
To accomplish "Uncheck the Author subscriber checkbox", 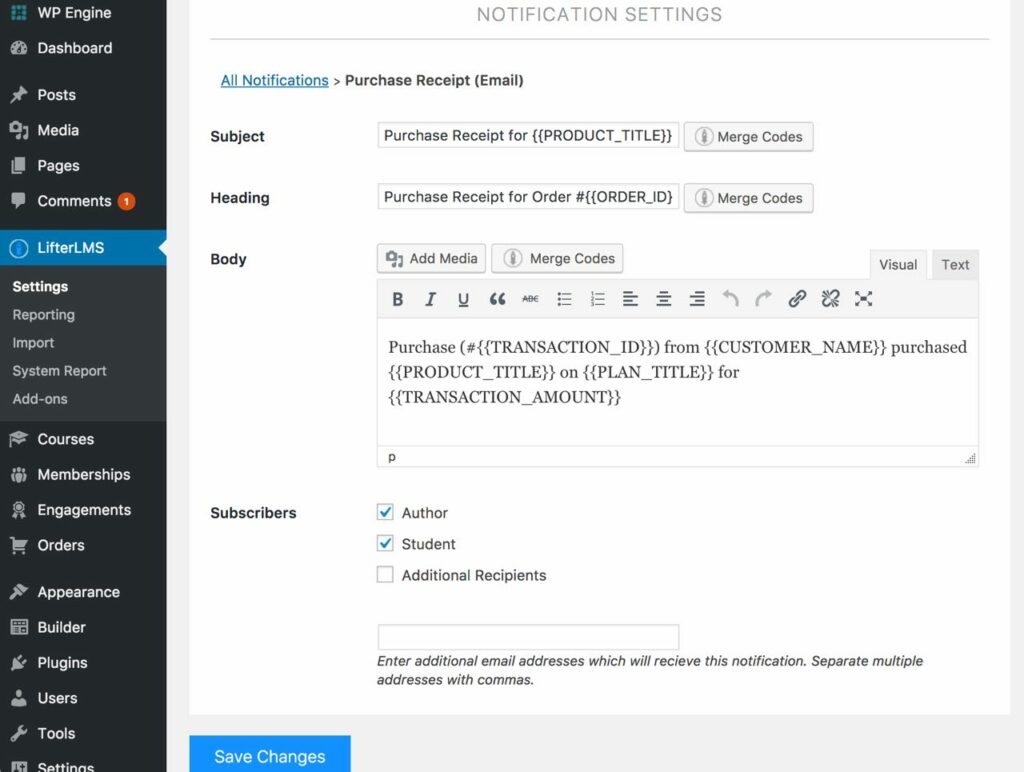I will [x=385, y=512].
